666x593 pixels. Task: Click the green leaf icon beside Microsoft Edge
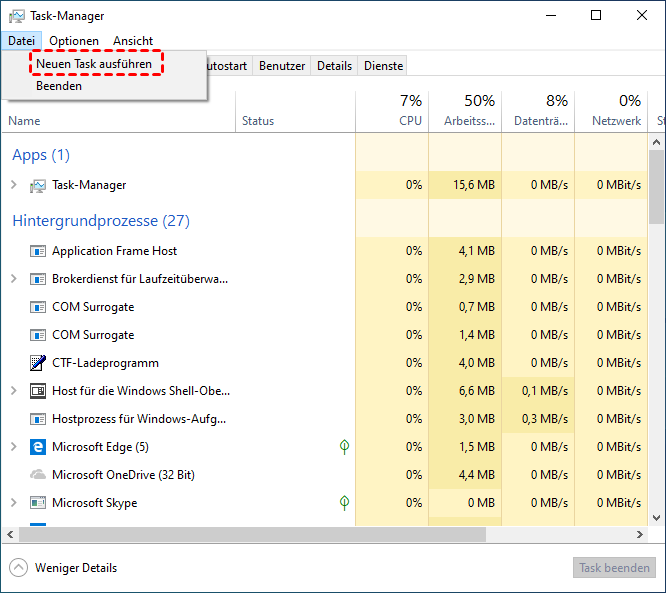[344, 446]
